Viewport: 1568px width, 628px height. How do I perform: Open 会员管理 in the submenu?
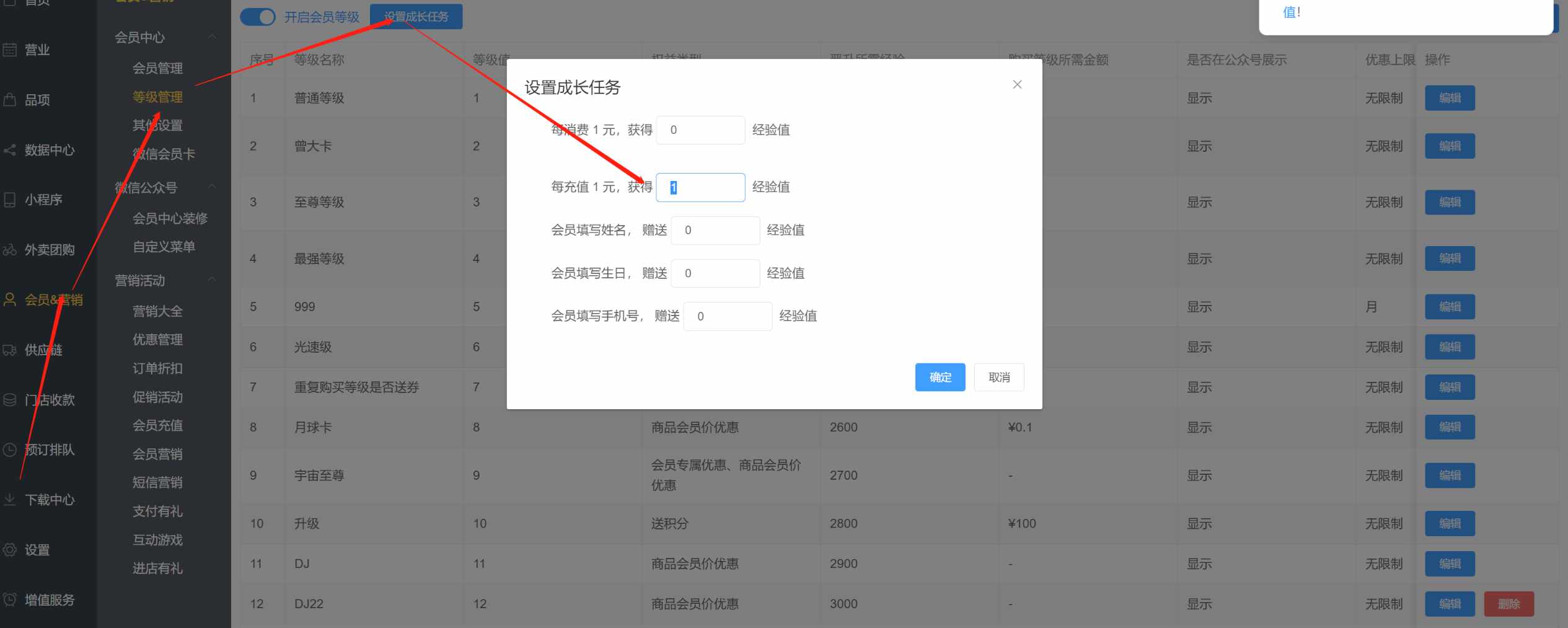pos(157,68)
